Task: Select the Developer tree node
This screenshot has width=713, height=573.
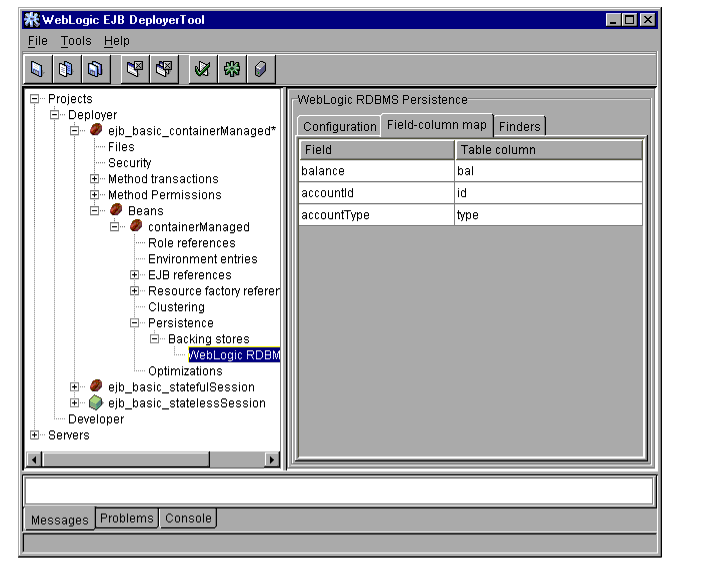Action: pyautogui.click(x=96, y=419)
